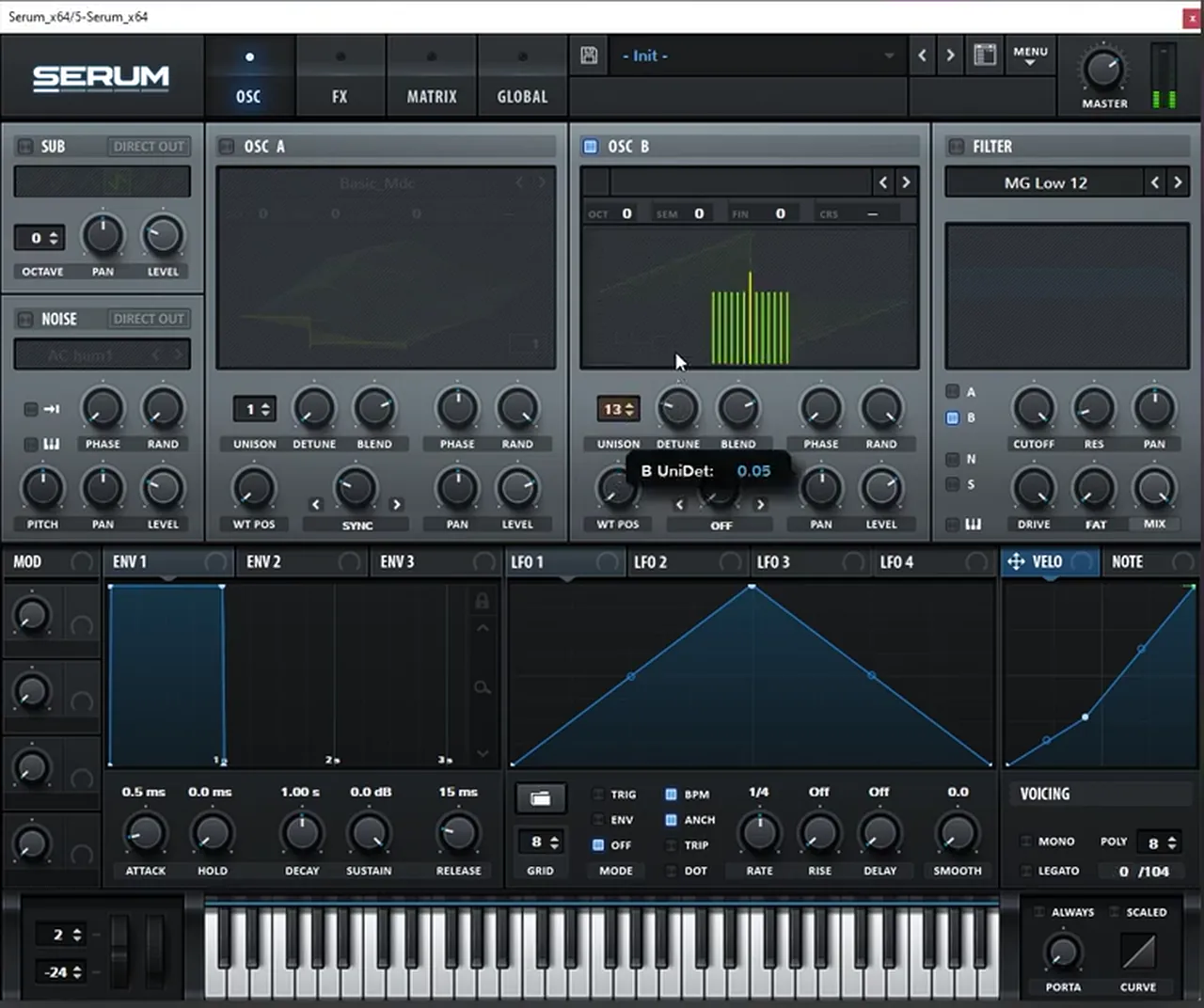This screenshot has width=1204, height=1008.
Task: Select previous filter type arrow
Action: 1155,182
